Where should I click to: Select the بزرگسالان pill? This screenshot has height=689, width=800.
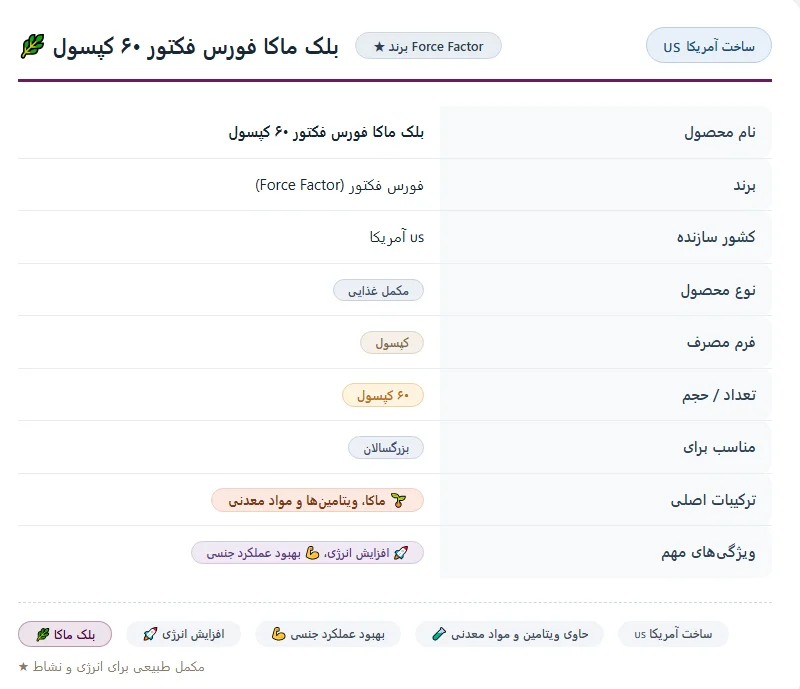(x=386, y=448)
